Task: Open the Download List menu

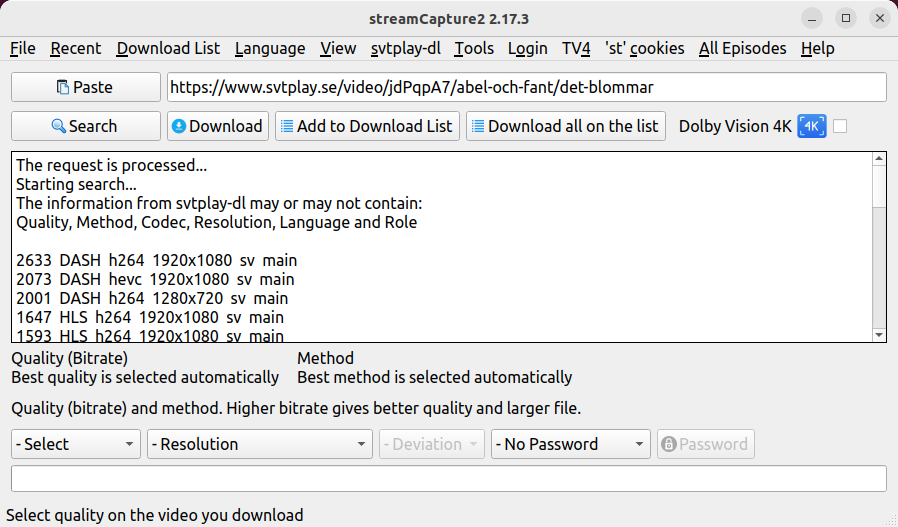Action: [168, 49]
